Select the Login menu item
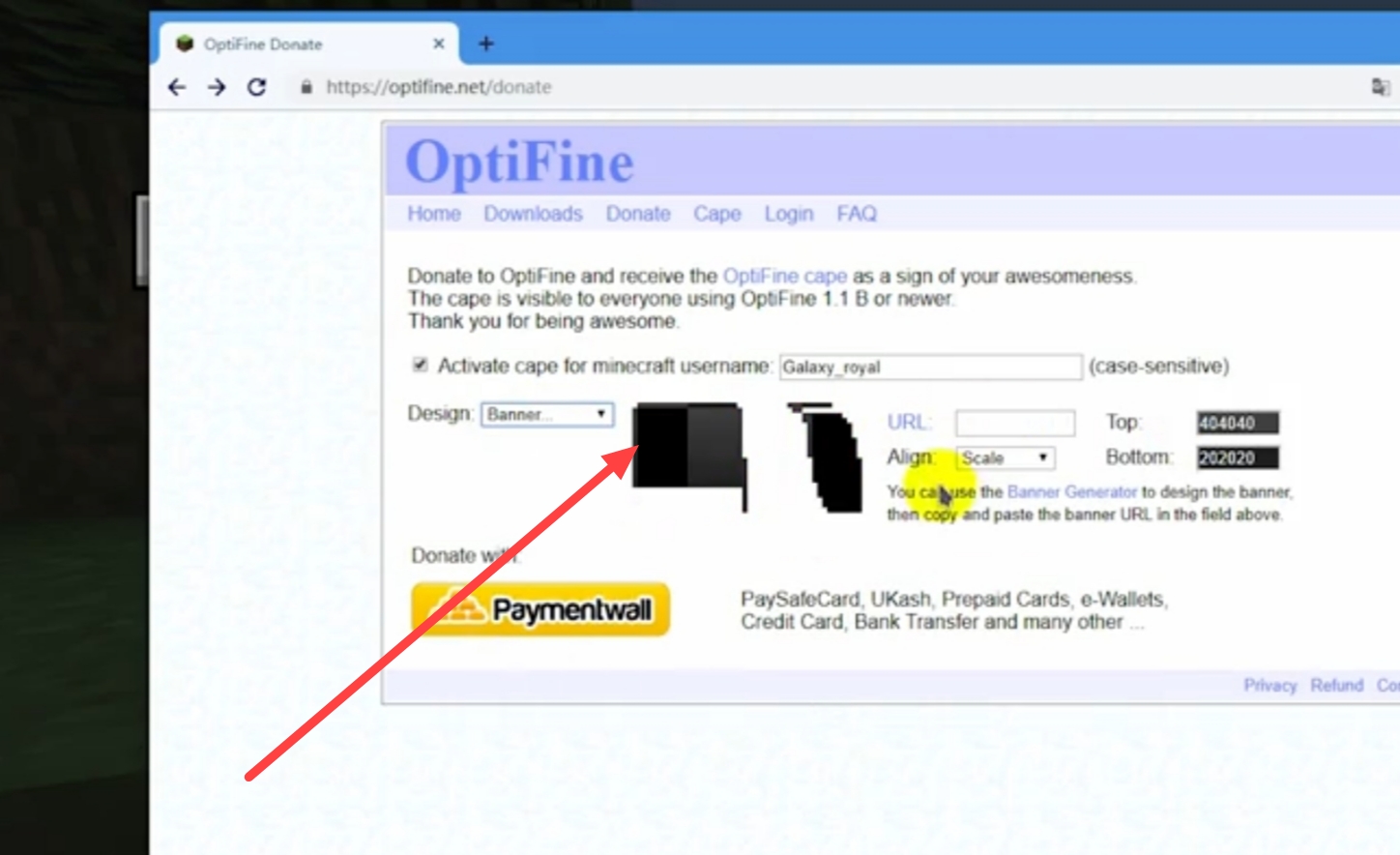 788,214
